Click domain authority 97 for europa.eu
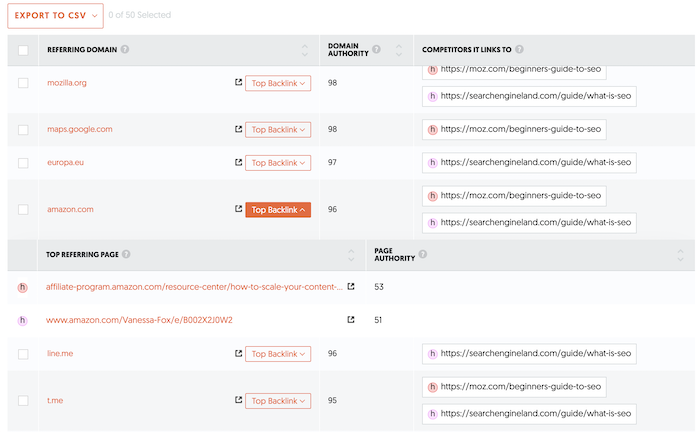This screenshot has height=432, width=700. (x=332, y=162)
